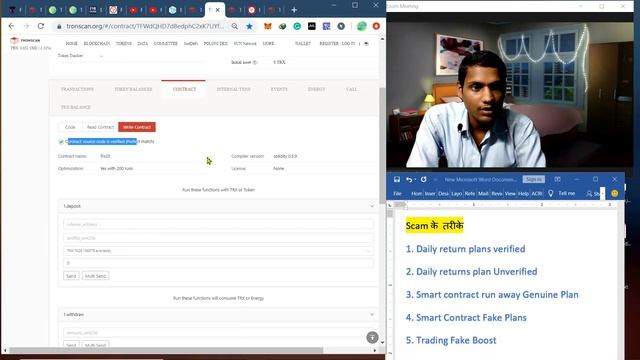This screenshot has width=640, height=360.
Task: Open the BLOCKCHAIN menu on Tronscan
Action: (97, 43)
